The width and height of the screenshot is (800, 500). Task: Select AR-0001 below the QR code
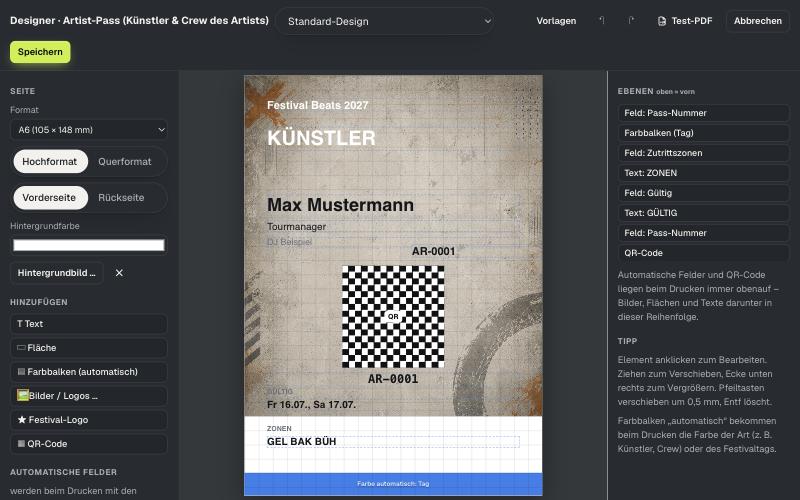point(393,379)
